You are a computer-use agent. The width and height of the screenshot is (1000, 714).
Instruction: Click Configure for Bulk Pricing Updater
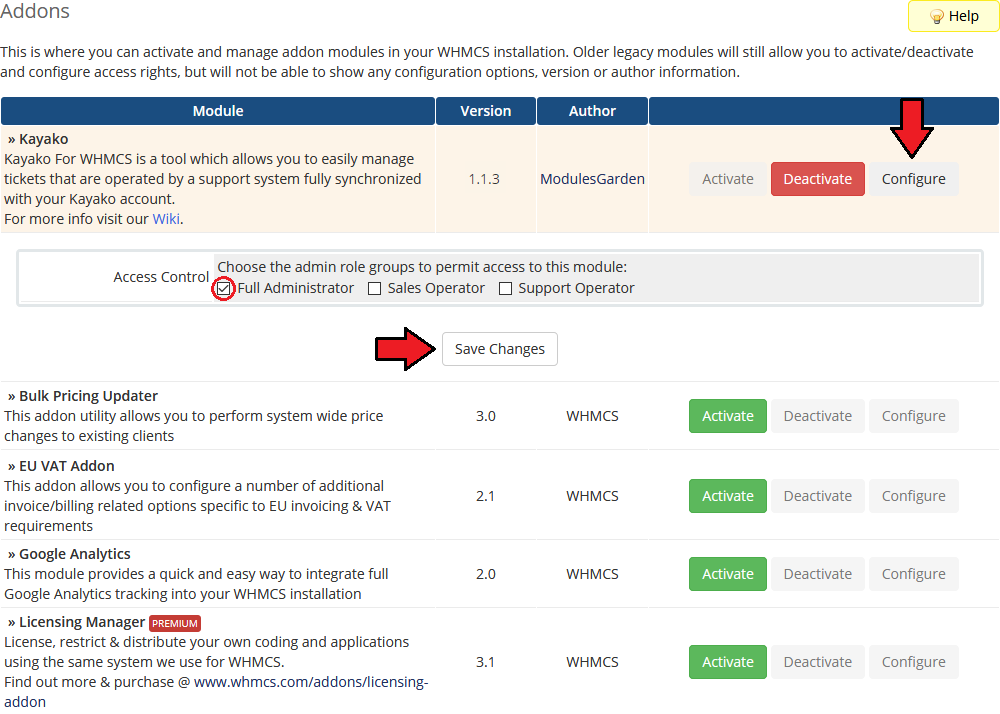(x=913, y=416)
